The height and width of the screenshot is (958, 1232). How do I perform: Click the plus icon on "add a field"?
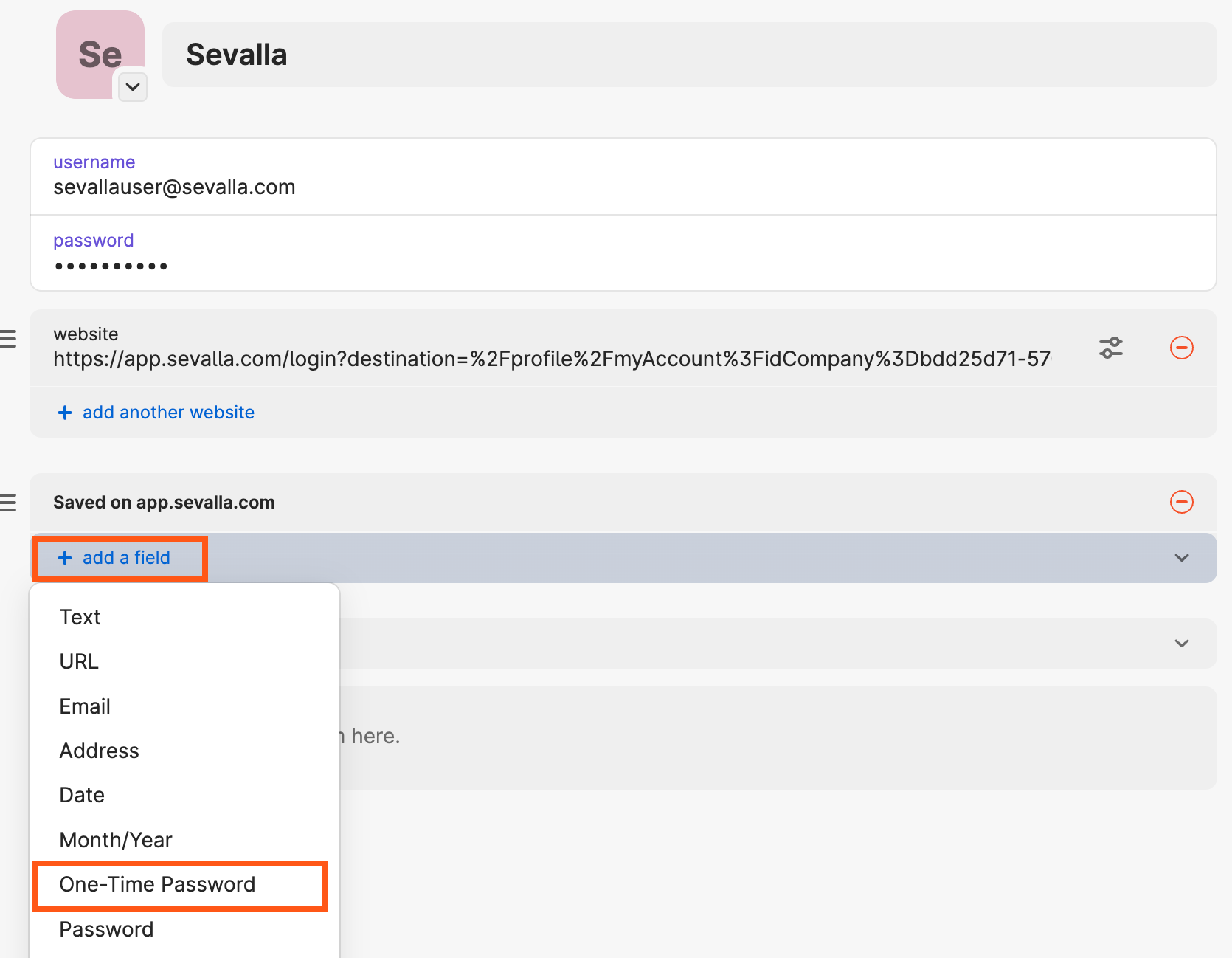tap(64, 558)
